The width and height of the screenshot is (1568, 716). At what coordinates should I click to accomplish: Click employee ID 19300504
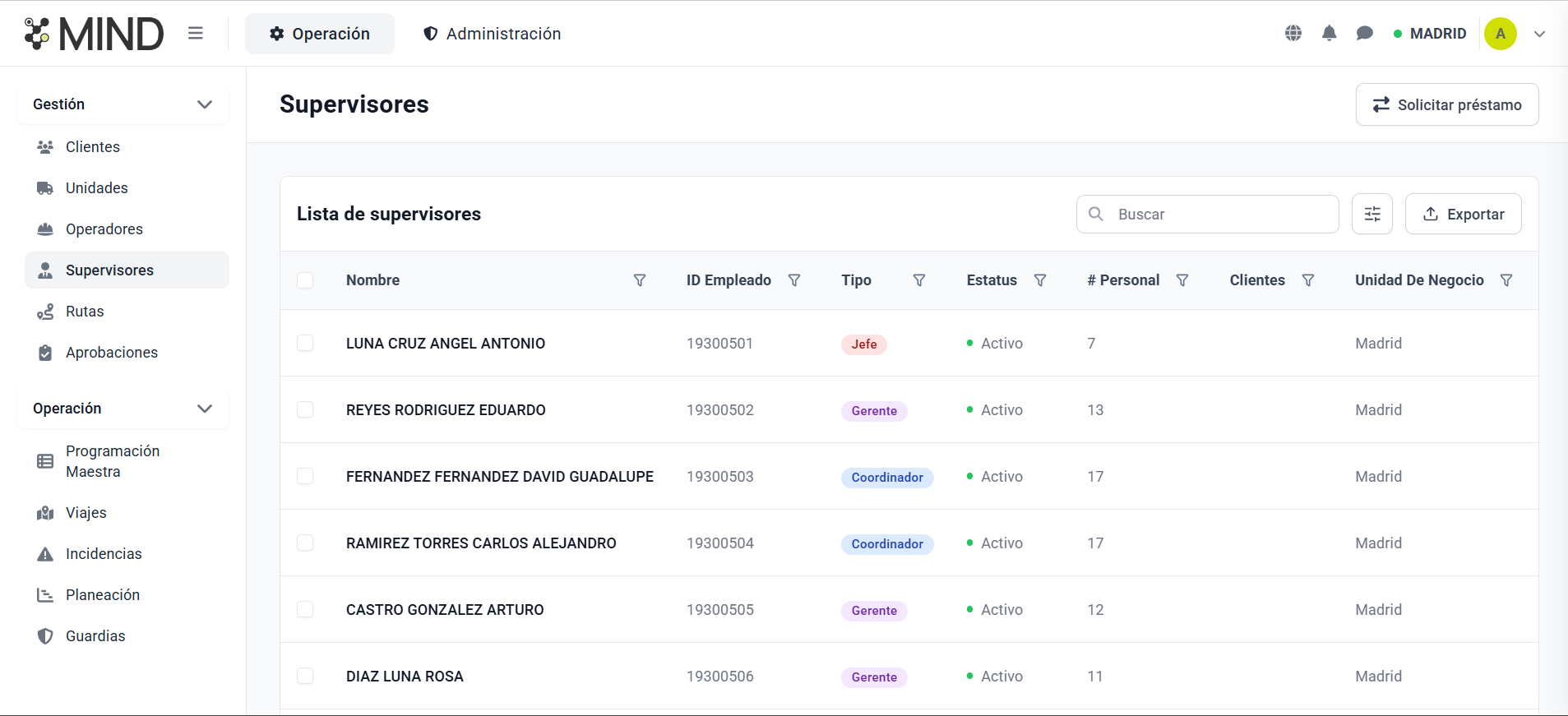click(720, 543)
